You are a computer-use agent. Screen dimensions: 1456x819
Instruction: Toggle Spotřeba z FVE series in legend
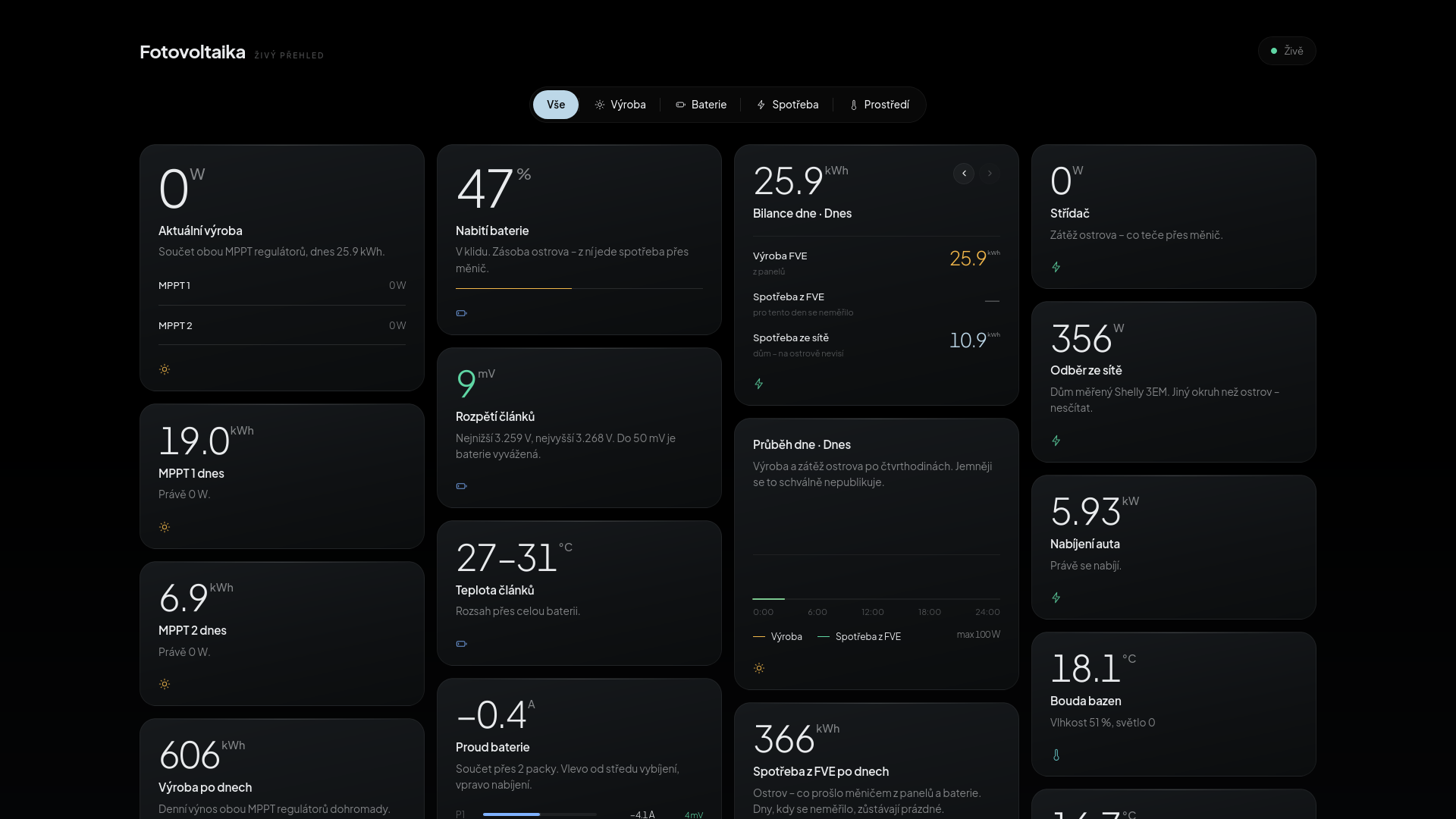pyautogui.click(x=859, y=636)
